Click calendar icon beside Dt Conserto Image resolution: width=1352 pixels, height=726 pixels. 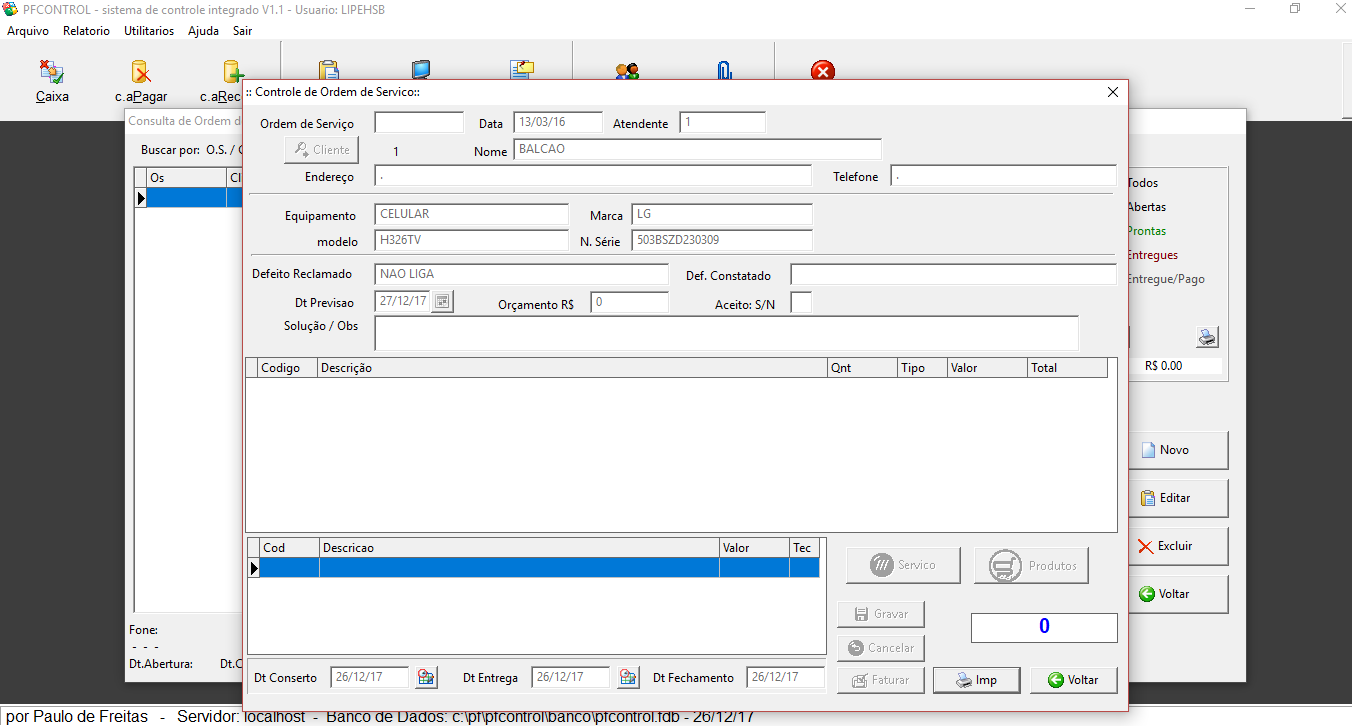tap(427, 677)
